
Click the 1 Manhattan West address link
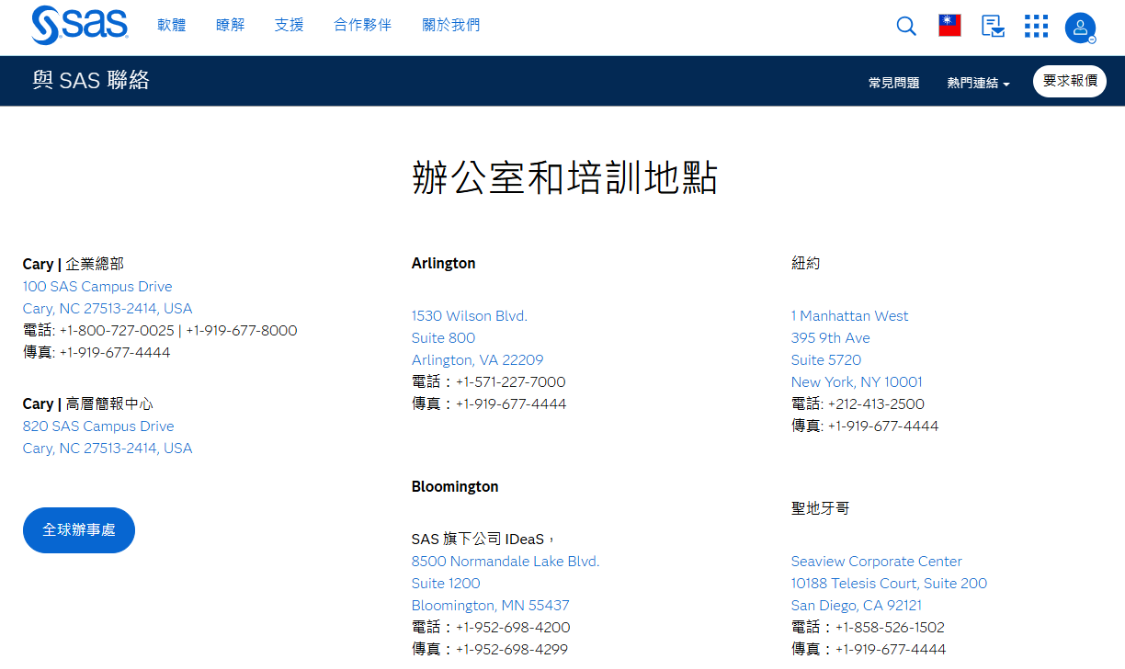coord(849,316)
